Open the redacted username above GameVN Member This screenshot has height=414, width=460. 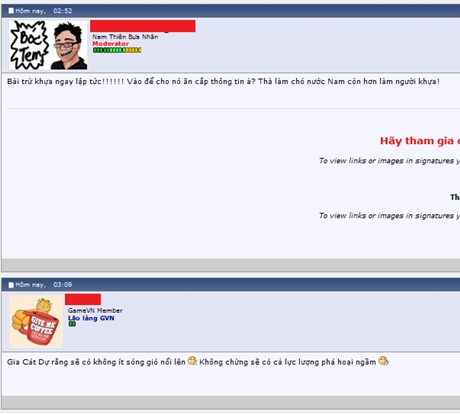[x=83, y=299]
